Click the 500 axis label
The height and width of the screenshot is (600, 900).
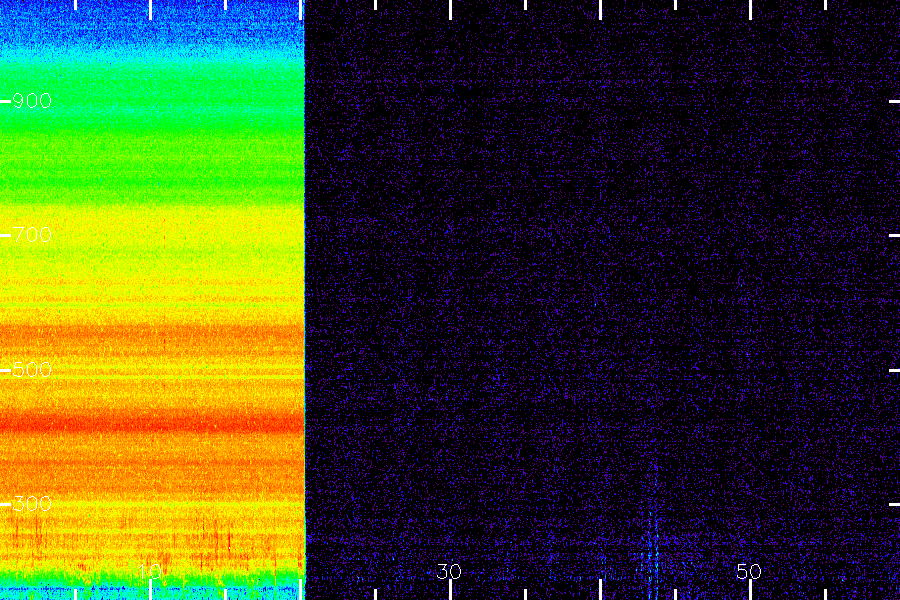tap(32, 370)
